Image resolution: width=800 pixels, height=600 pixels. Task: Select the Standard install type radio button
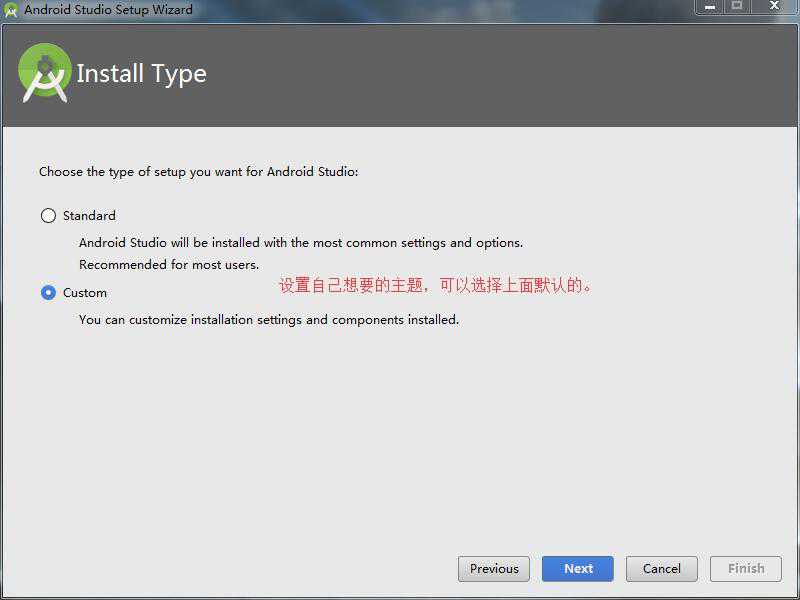[48, 216]
